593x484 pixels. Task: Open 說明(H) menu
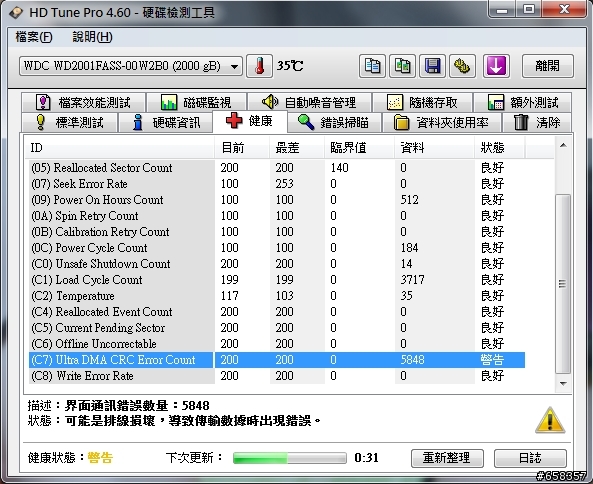click(x=92, y=37)
